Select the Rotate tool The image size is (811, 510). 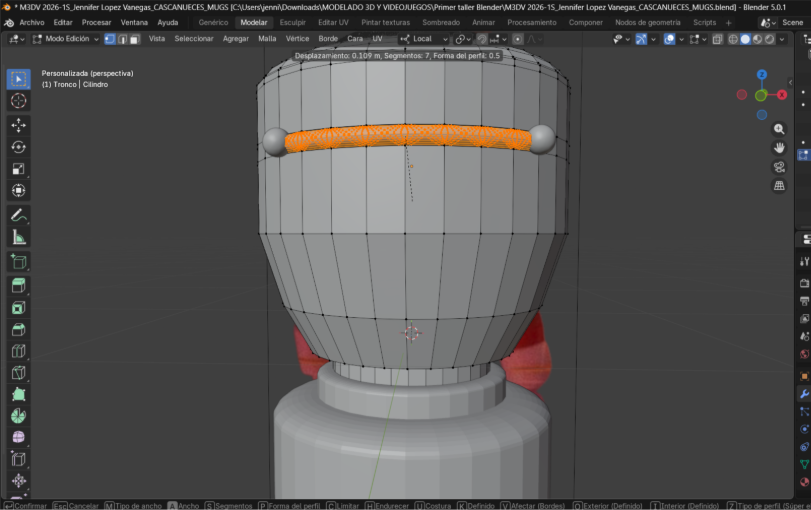pyautogui.click(x=18, y=147)
